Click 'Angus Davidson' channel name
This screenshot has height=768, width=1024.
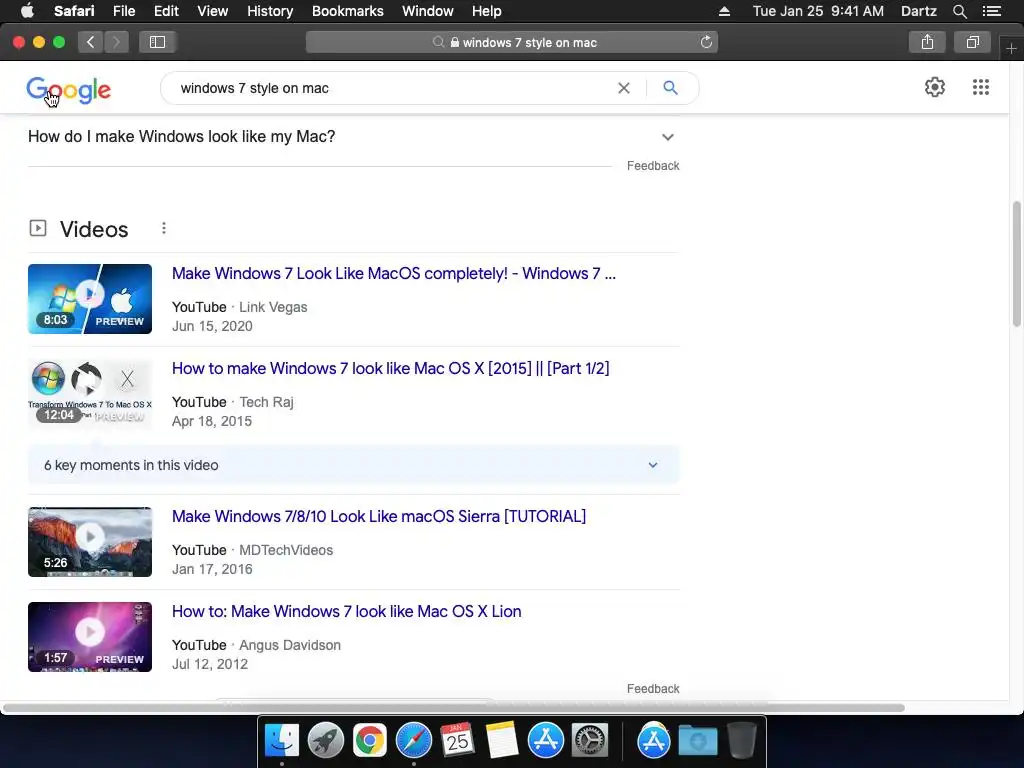tap(290, 645)
